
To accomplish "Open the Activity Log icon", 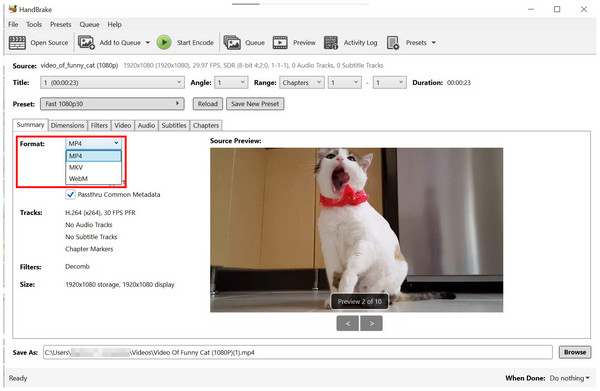I will 331,42.
